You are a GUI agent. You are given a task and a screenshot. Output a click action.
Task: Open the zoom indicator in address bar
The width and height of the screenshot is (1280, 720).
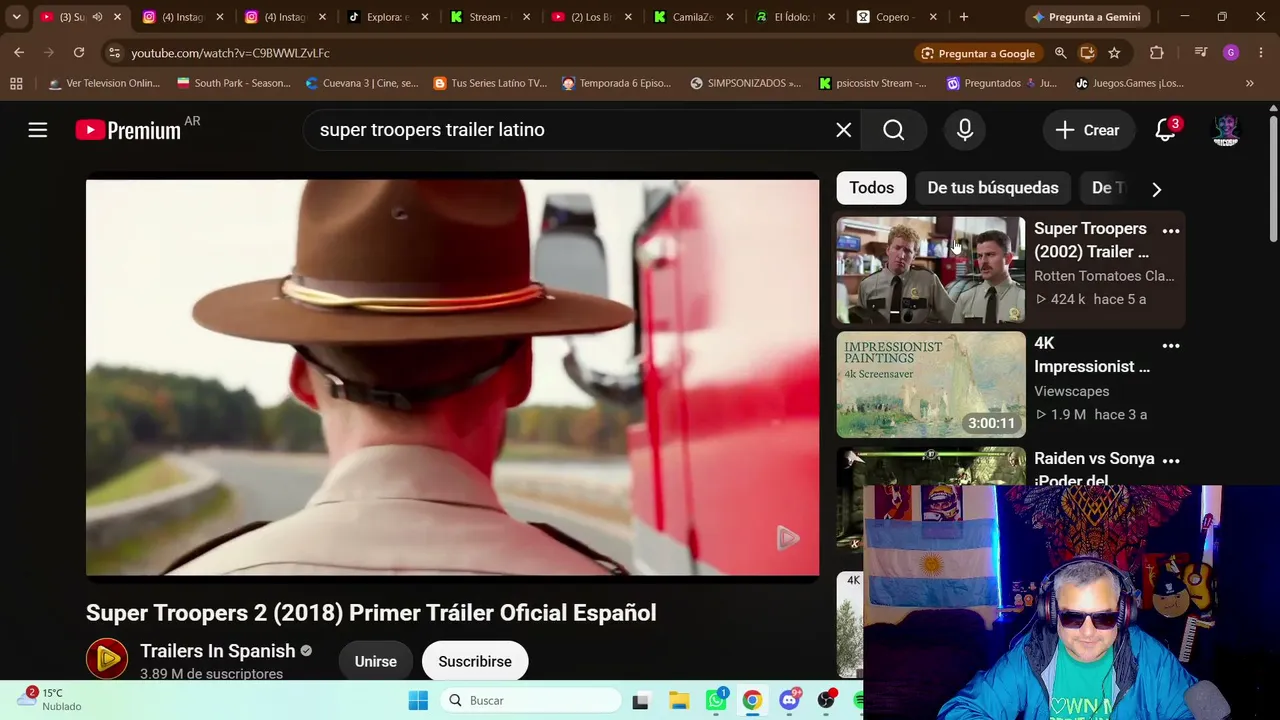coord(1061,53)
